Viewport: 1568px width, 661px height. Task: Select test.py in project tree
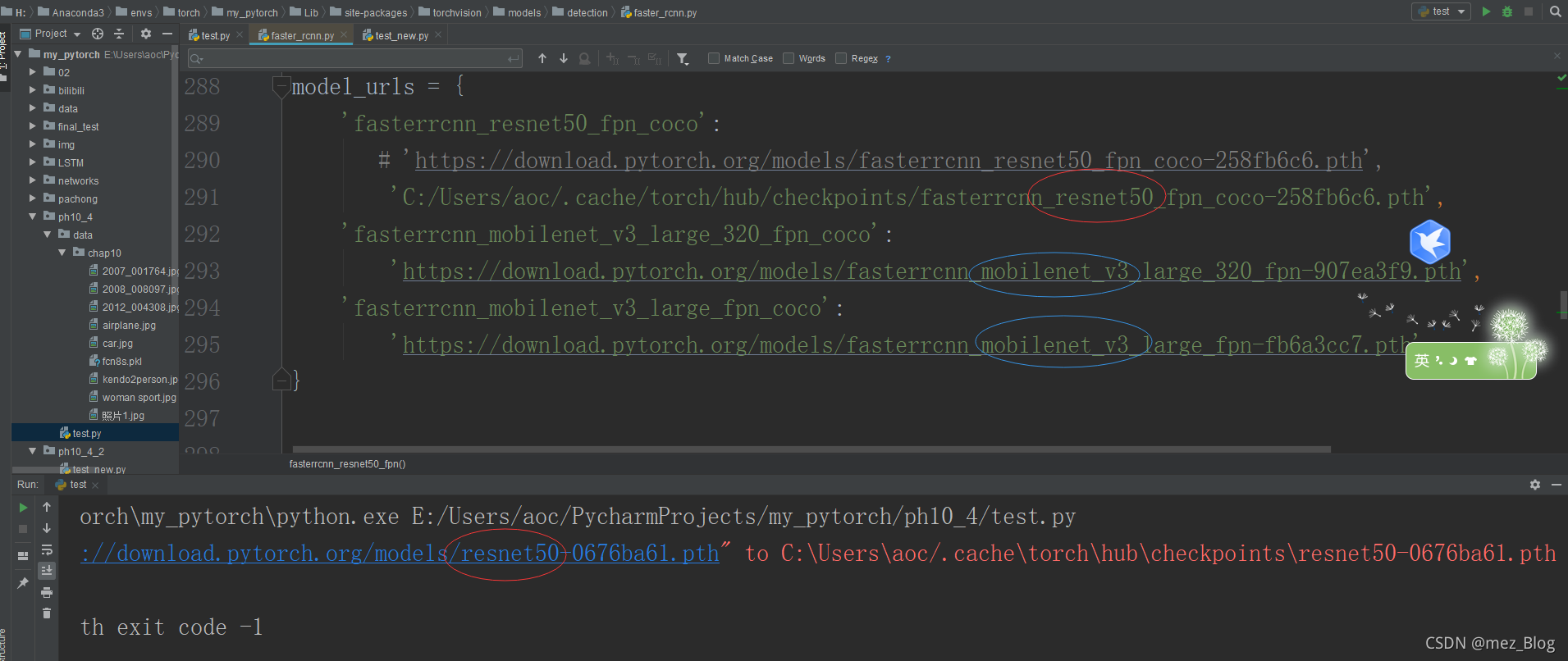pos(87,433)
